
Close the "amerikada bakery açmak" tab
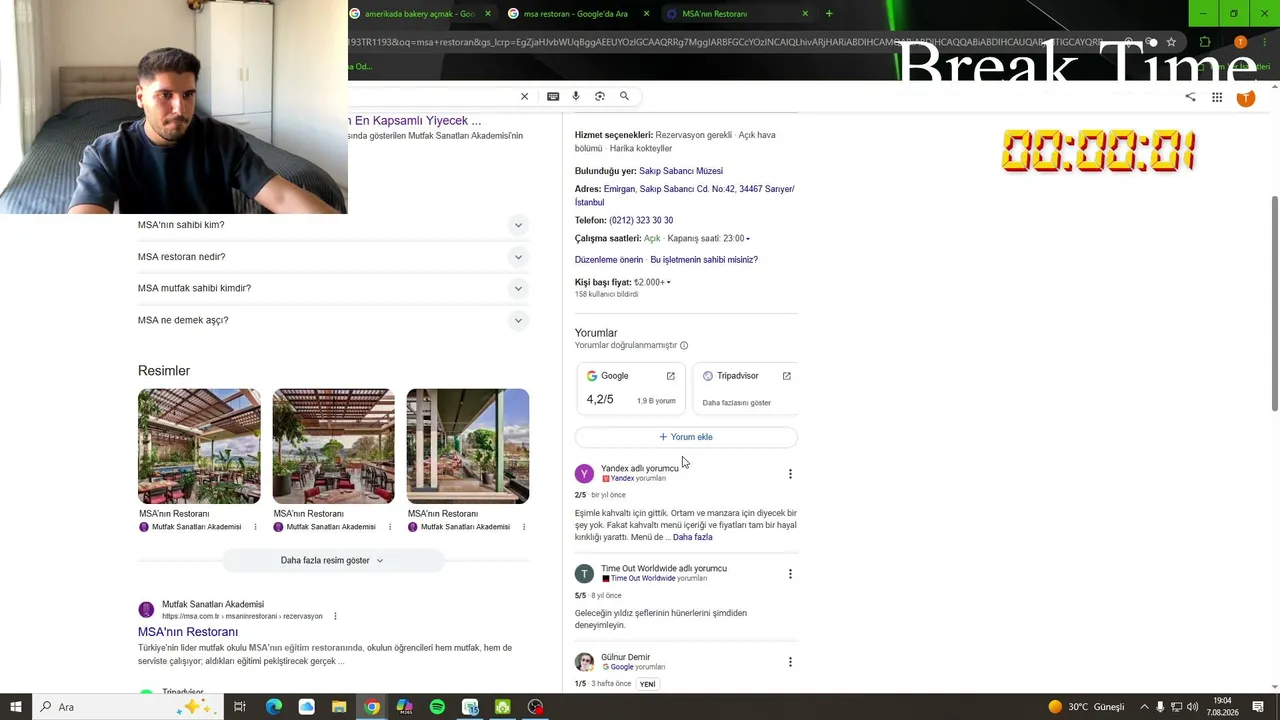(x=488, y=14)
